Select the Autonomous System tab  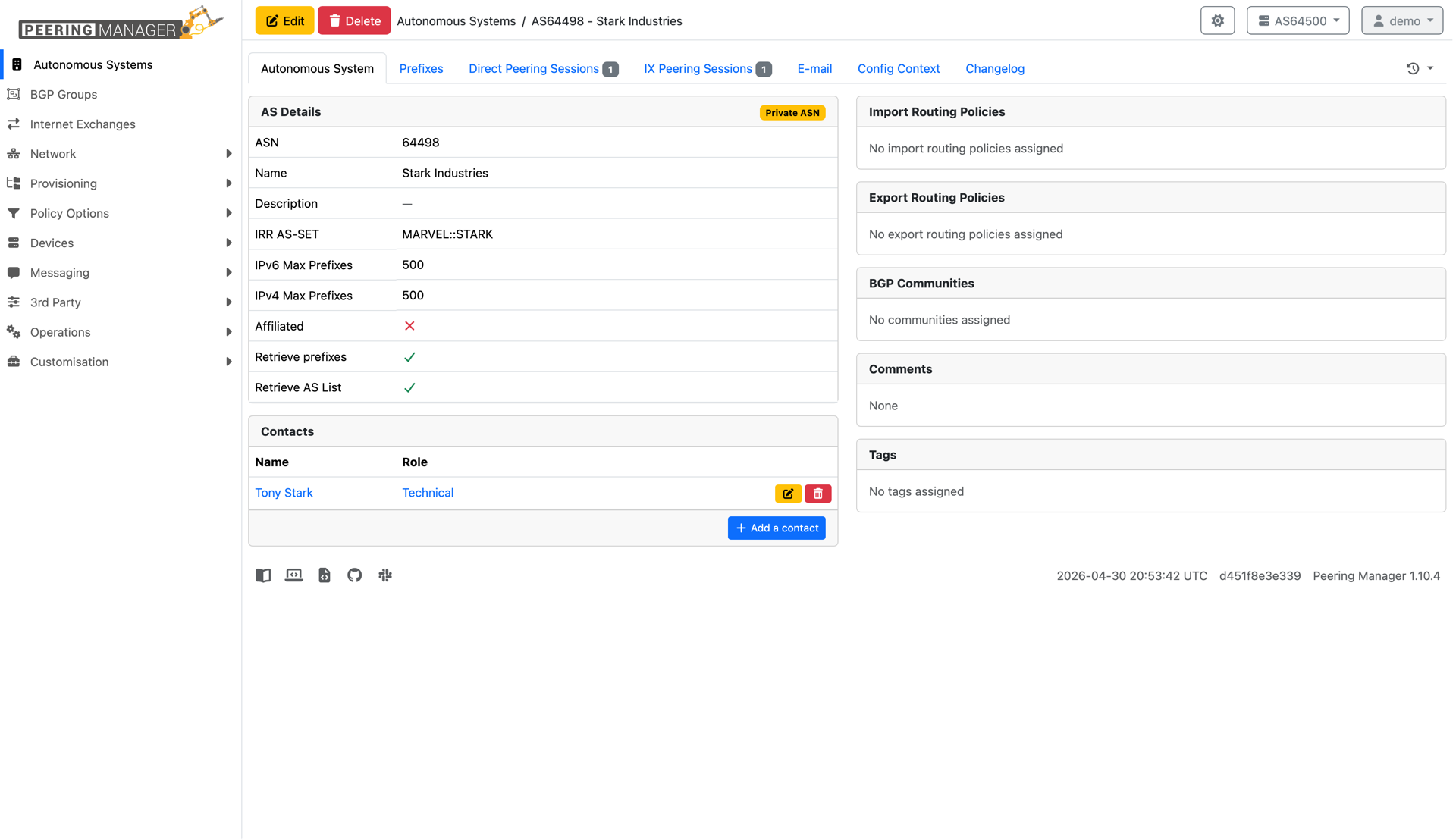[317, 69]
